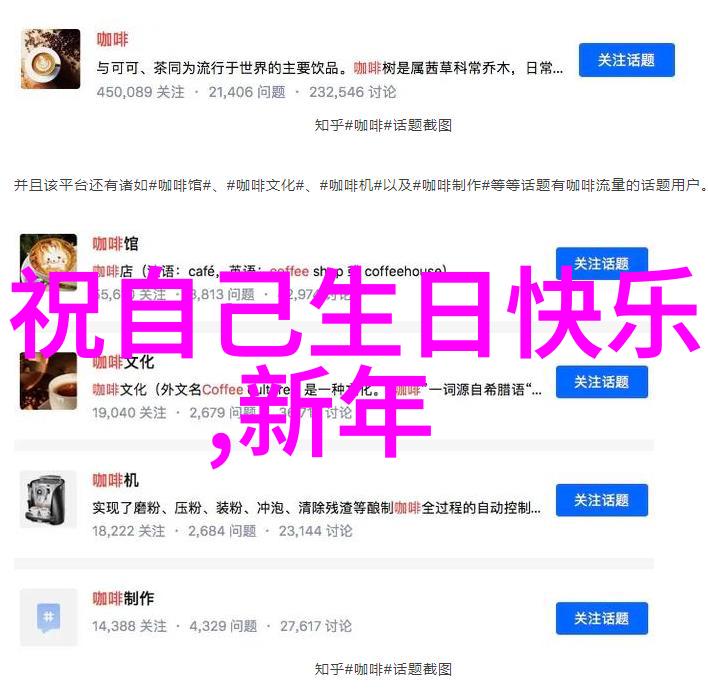
Task: Follow the 咖啡 topic with 关注话题
Action: click(627, 60)
